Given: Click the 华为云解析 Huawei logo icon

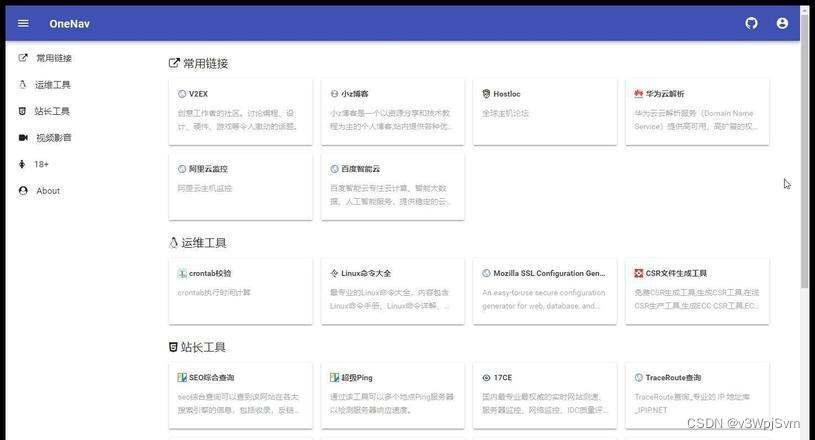Looking at the screenshot, I should 639,94.
